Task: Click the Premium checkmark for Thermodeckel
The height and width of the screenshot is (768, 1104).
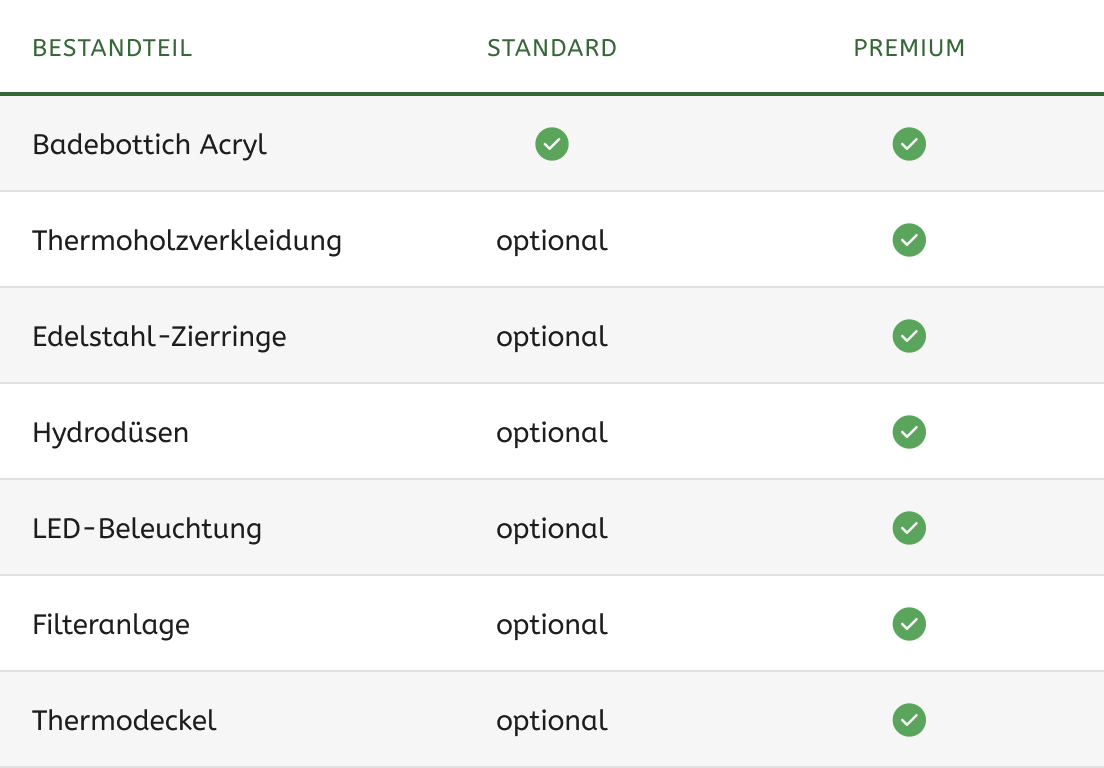Action: 909,720
